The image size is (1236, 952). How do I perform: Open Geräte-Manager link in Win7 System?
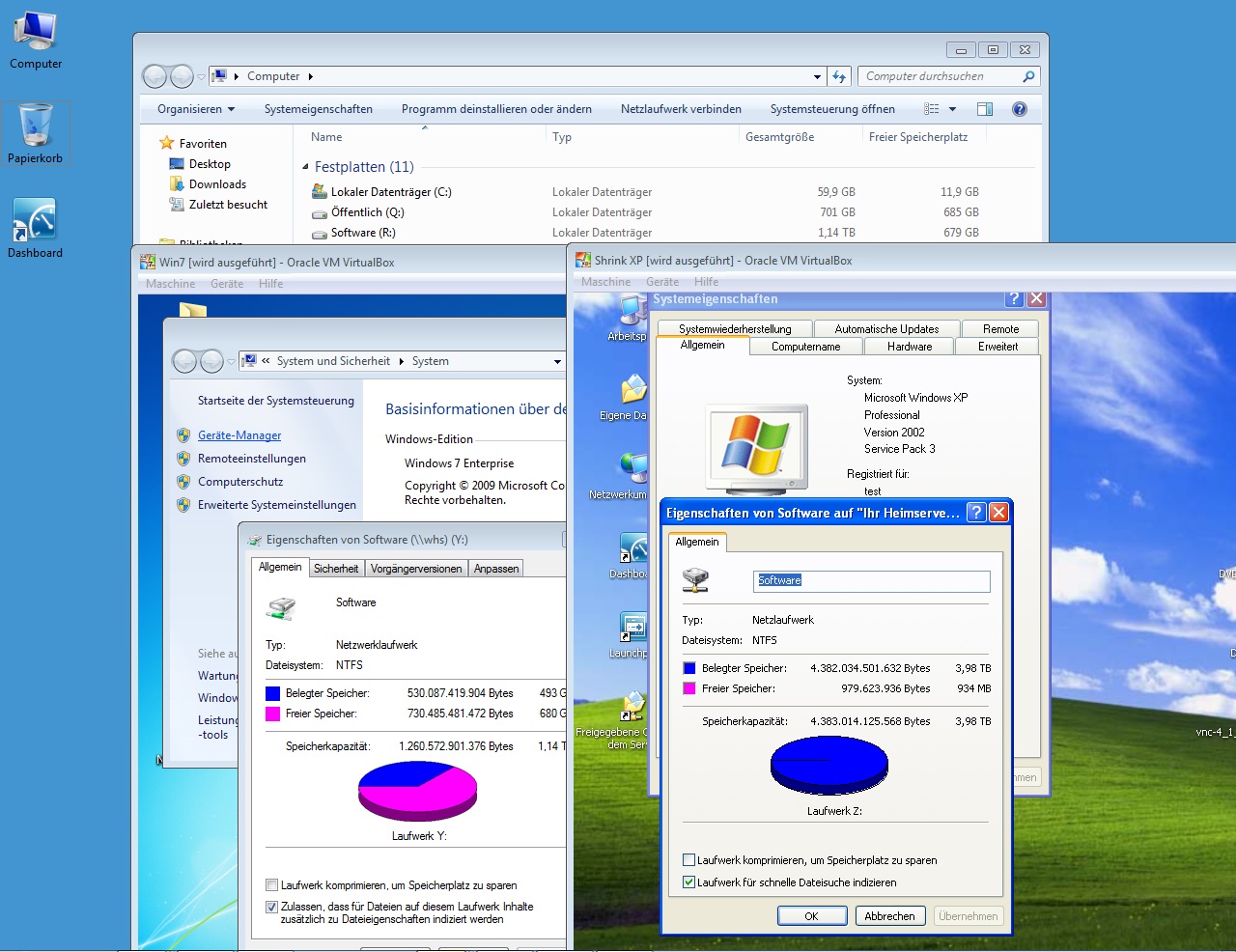[x=239, y=435]
